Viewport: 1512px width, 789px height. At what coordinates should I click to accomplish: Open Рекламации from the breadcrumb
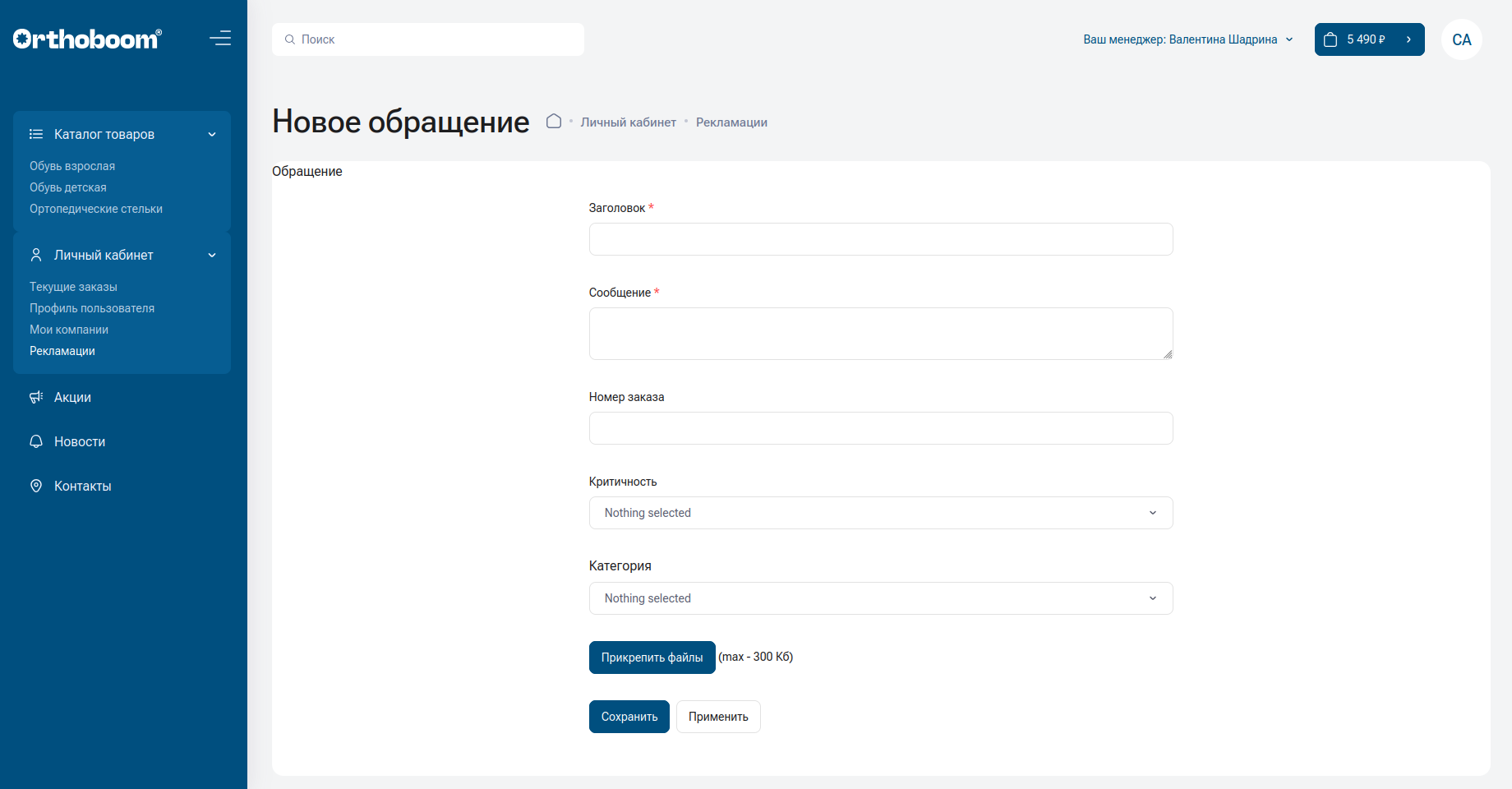731,122
